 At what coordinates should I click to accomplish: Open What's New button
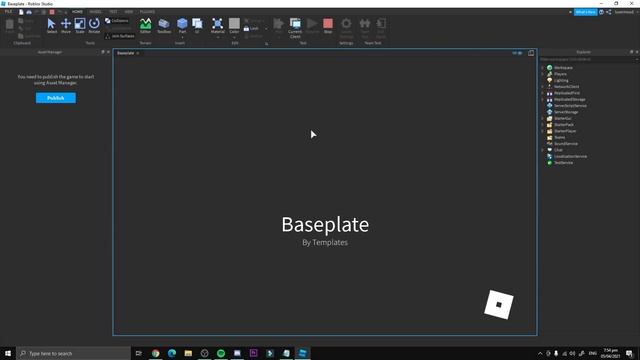[x=585, y=12]
